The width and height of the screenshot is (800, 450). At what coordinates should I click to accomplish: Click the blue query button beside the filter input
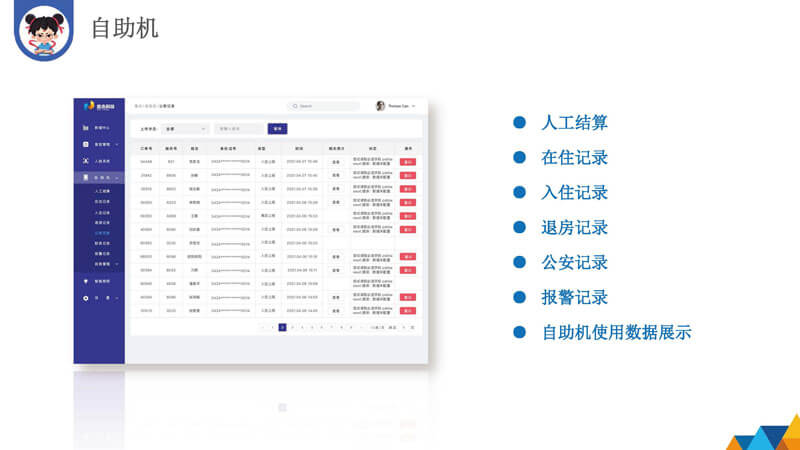(x=277, y=128)
